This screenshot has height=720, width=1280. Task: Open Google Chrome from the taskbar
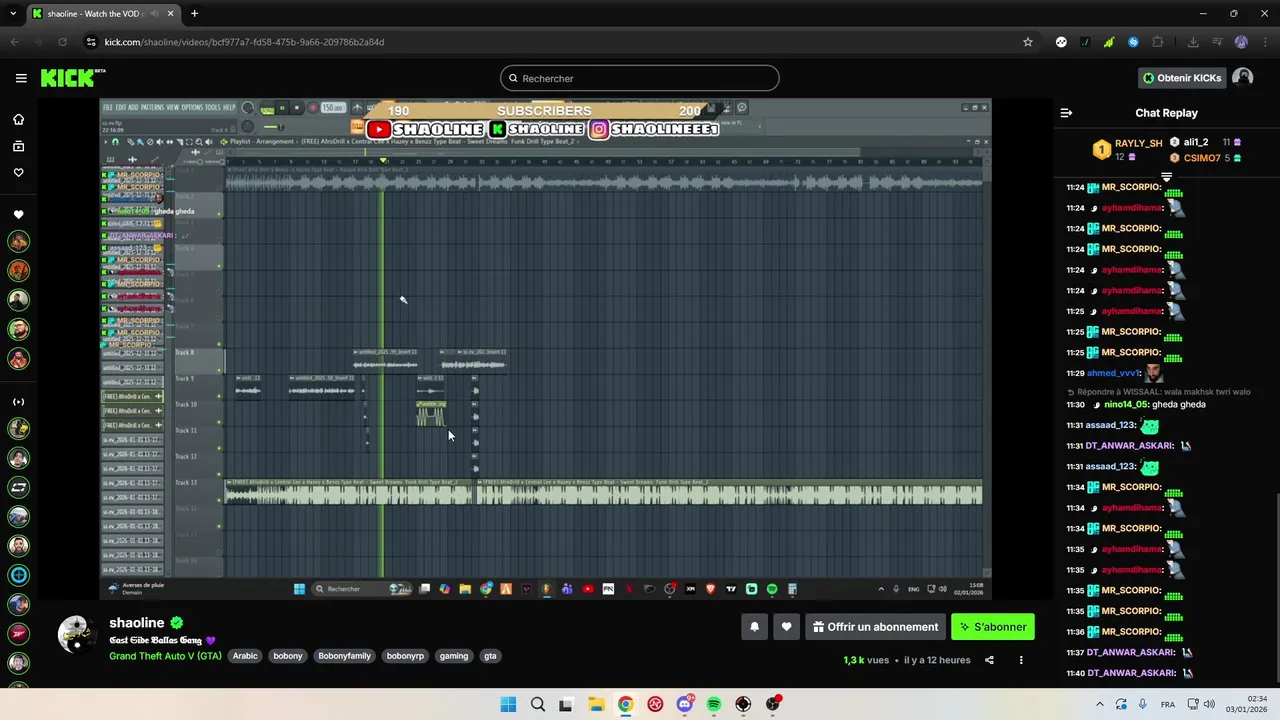point(625,704)
